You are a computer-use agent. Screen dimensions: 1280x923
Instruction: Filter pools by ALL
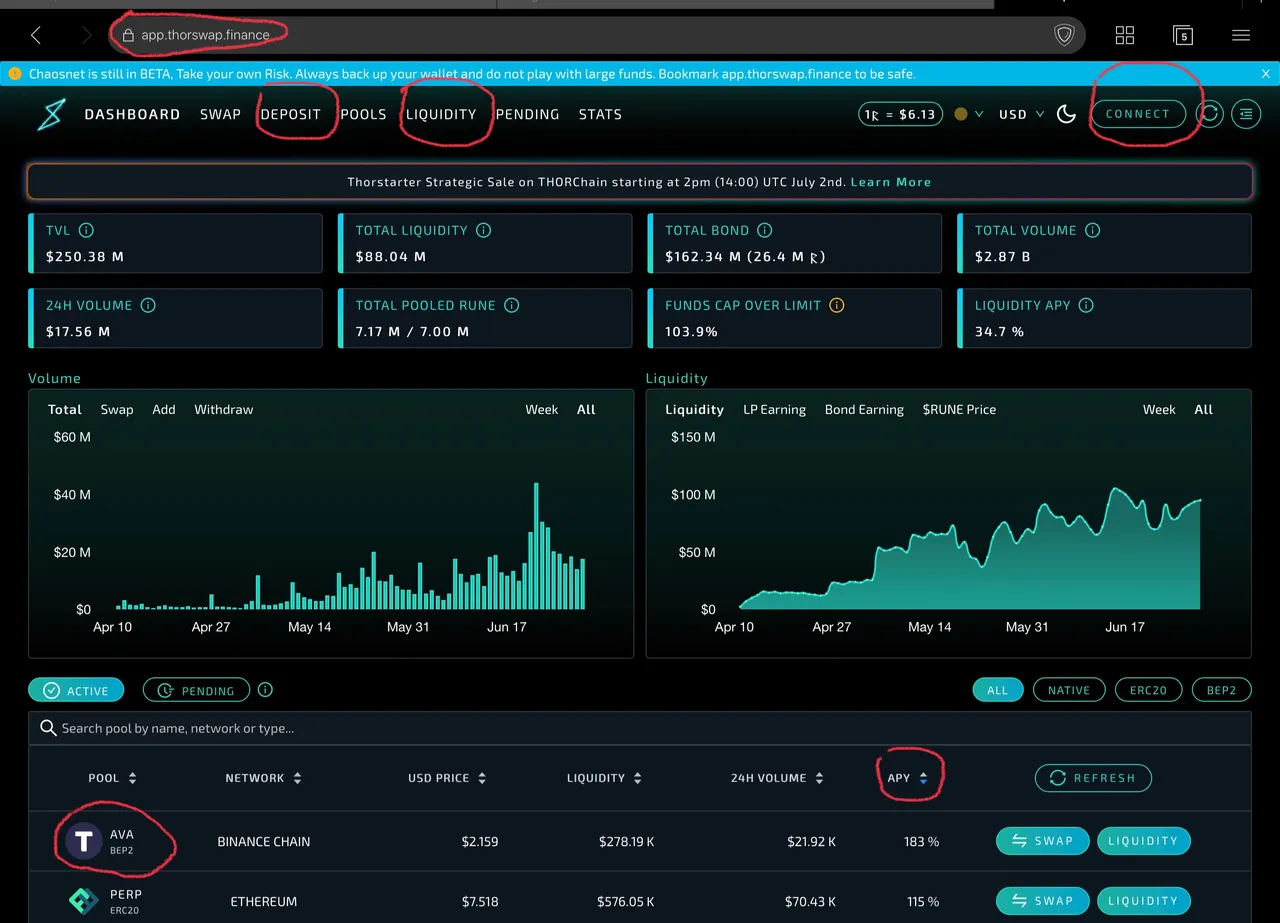point(998,690)
